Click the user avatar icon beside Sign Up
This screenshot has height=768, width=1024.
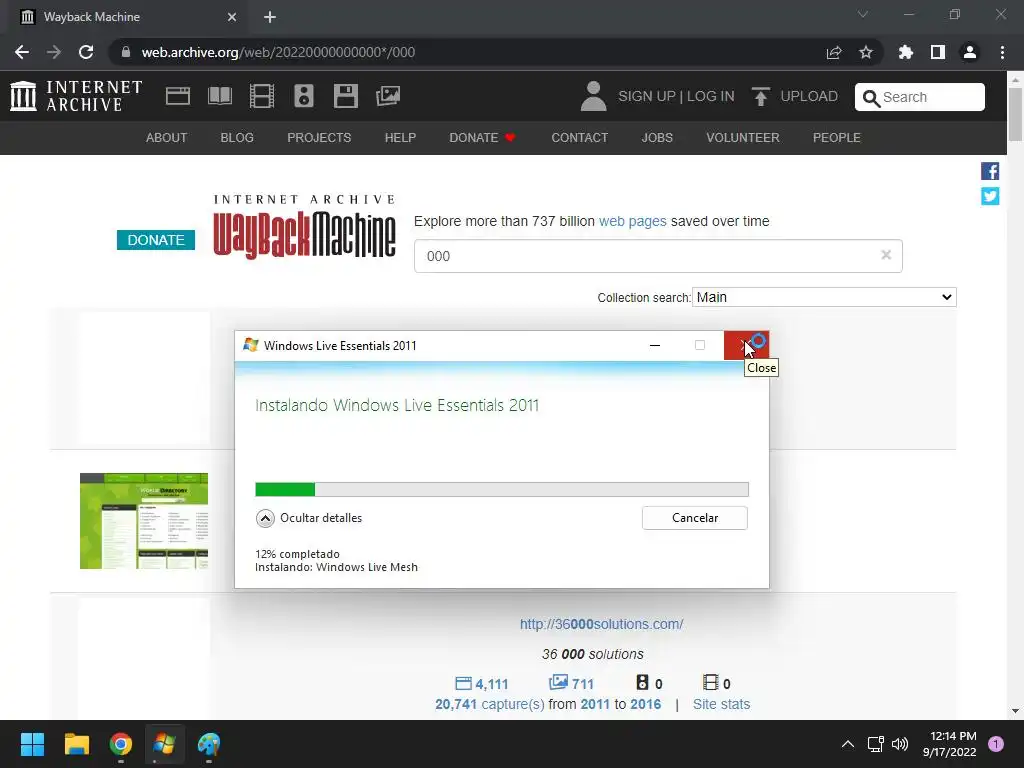593,96
